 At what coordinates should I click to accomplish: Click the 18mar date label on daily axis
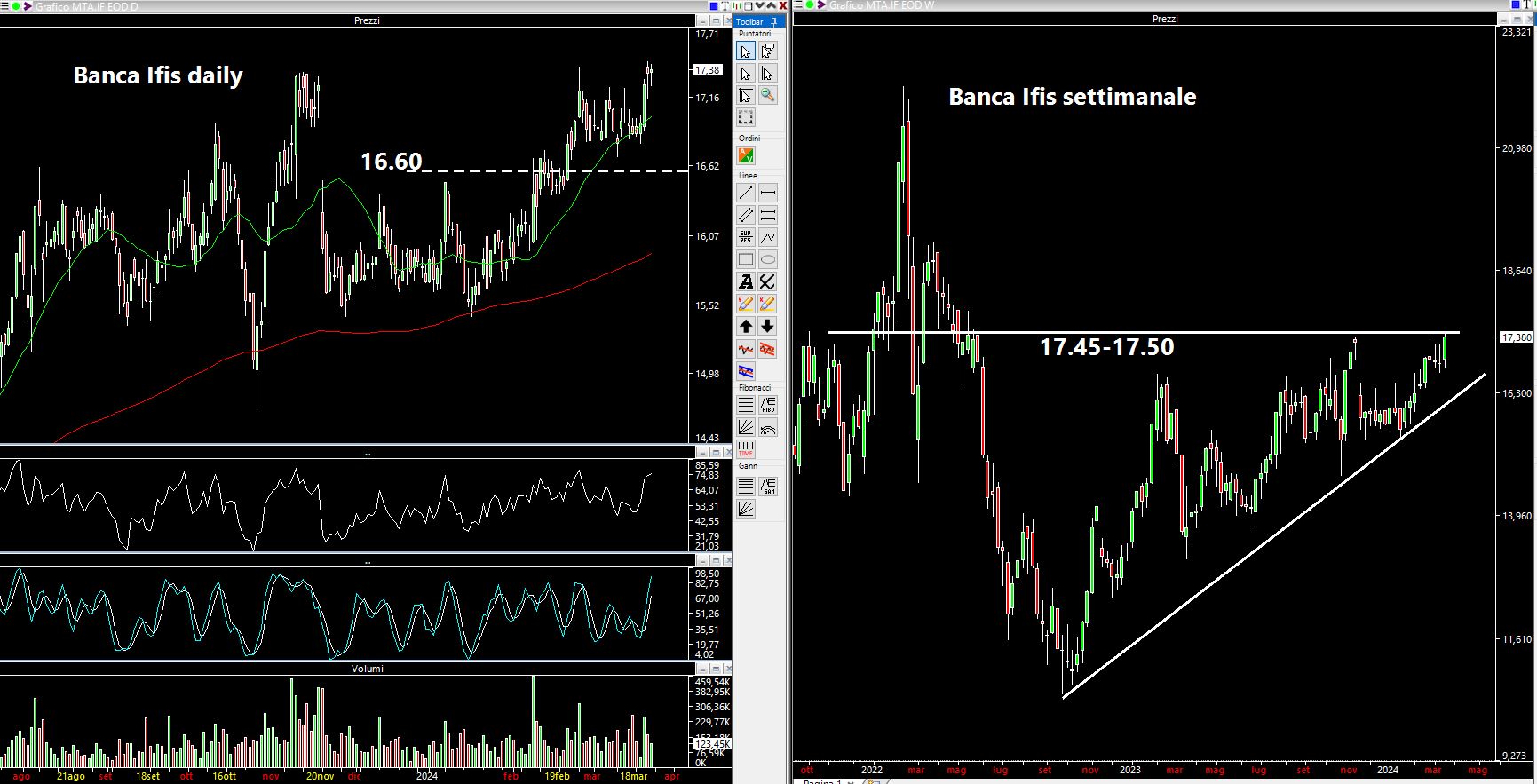[633, 776]
